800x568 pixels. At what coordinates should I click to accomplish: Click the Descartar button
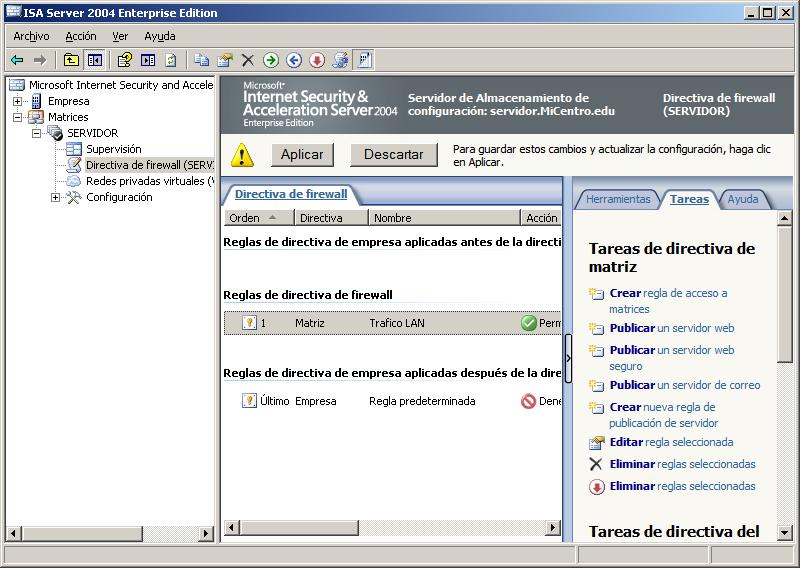393,154
